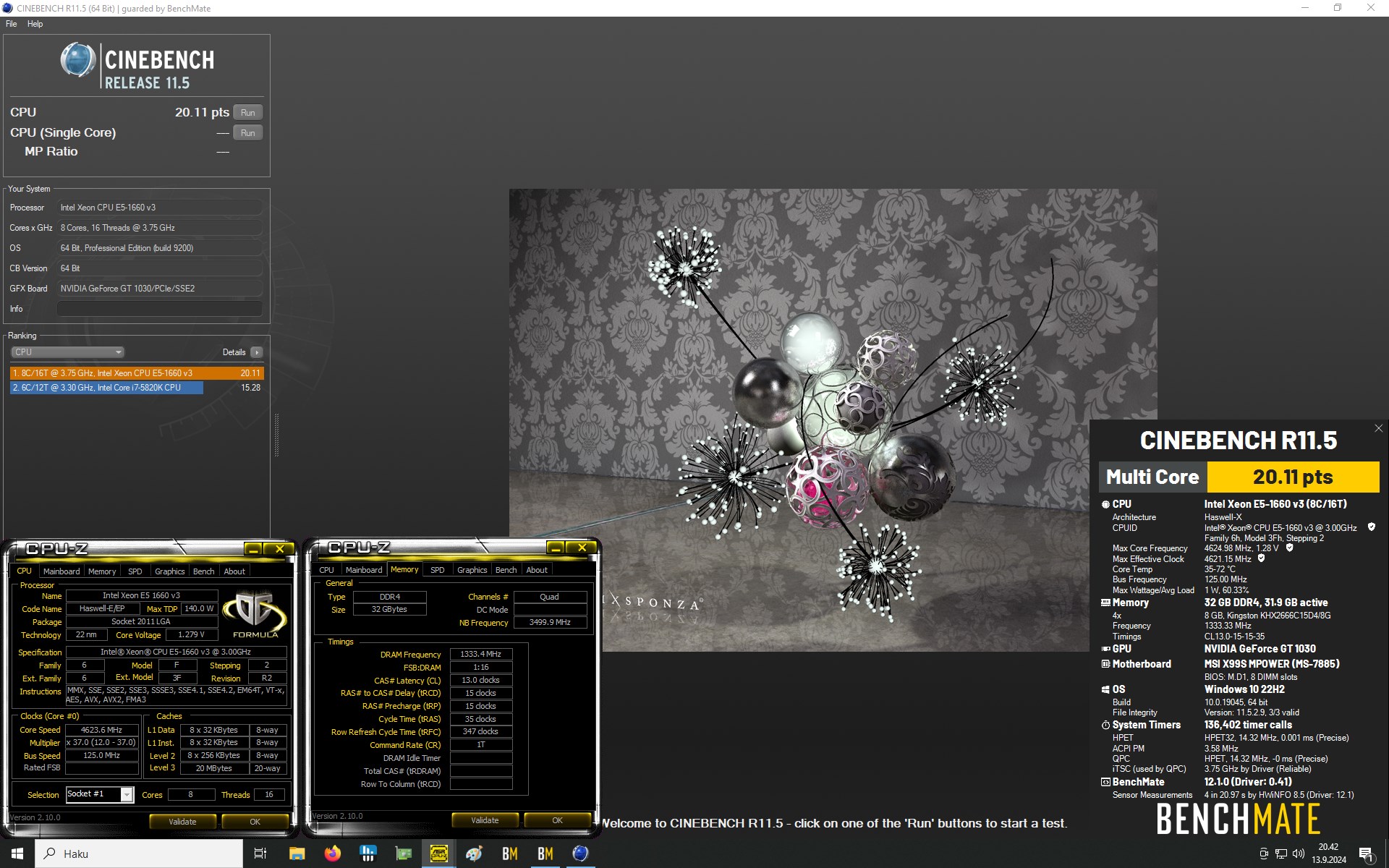This screenshot has width=1389, height=868.
Task: Click the 20.11 pts Multi Core score
Action: [1294, 477]
